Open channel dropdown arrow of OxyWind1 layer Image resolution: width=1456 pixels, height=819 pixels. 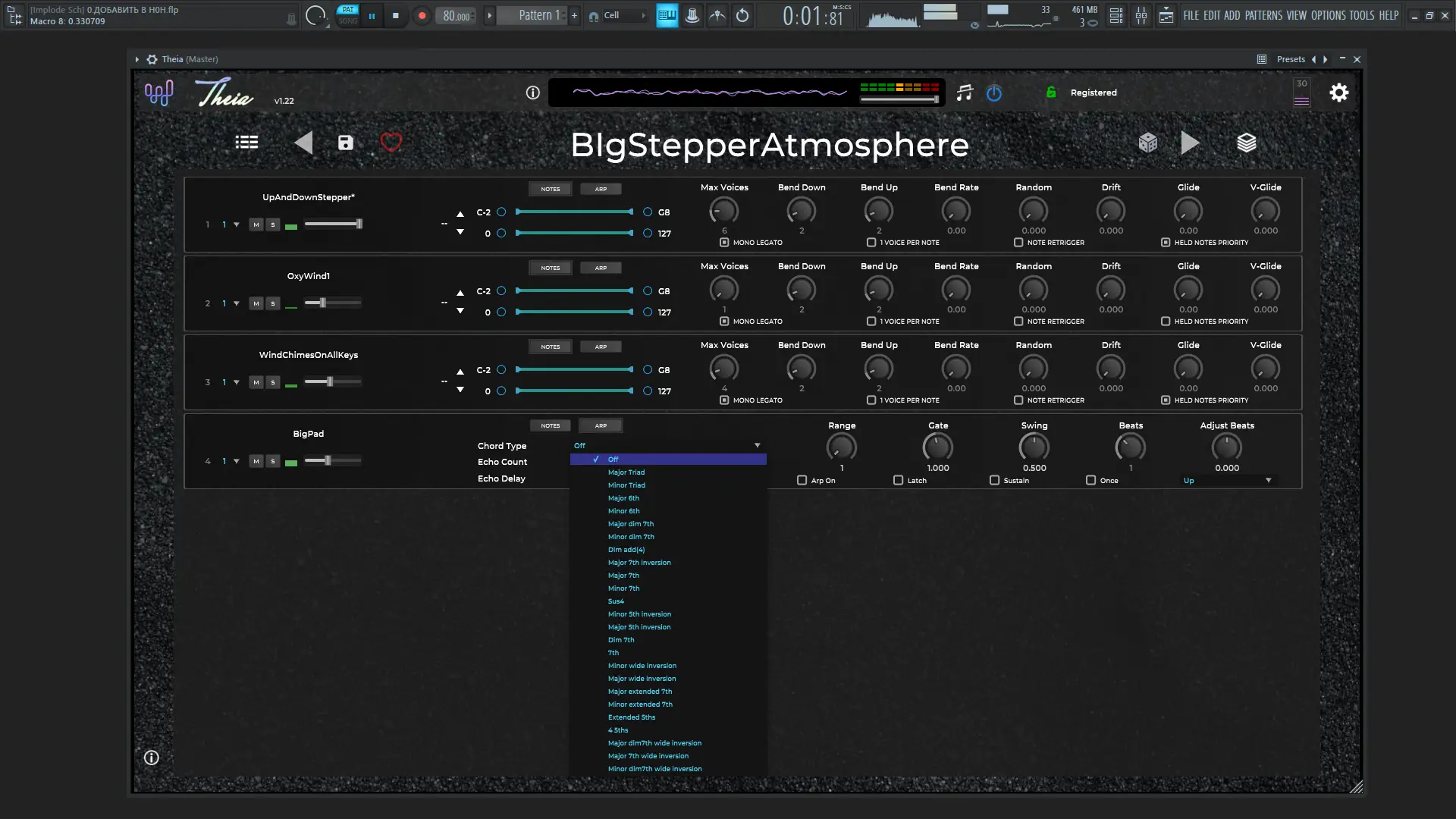coord(237,303)
